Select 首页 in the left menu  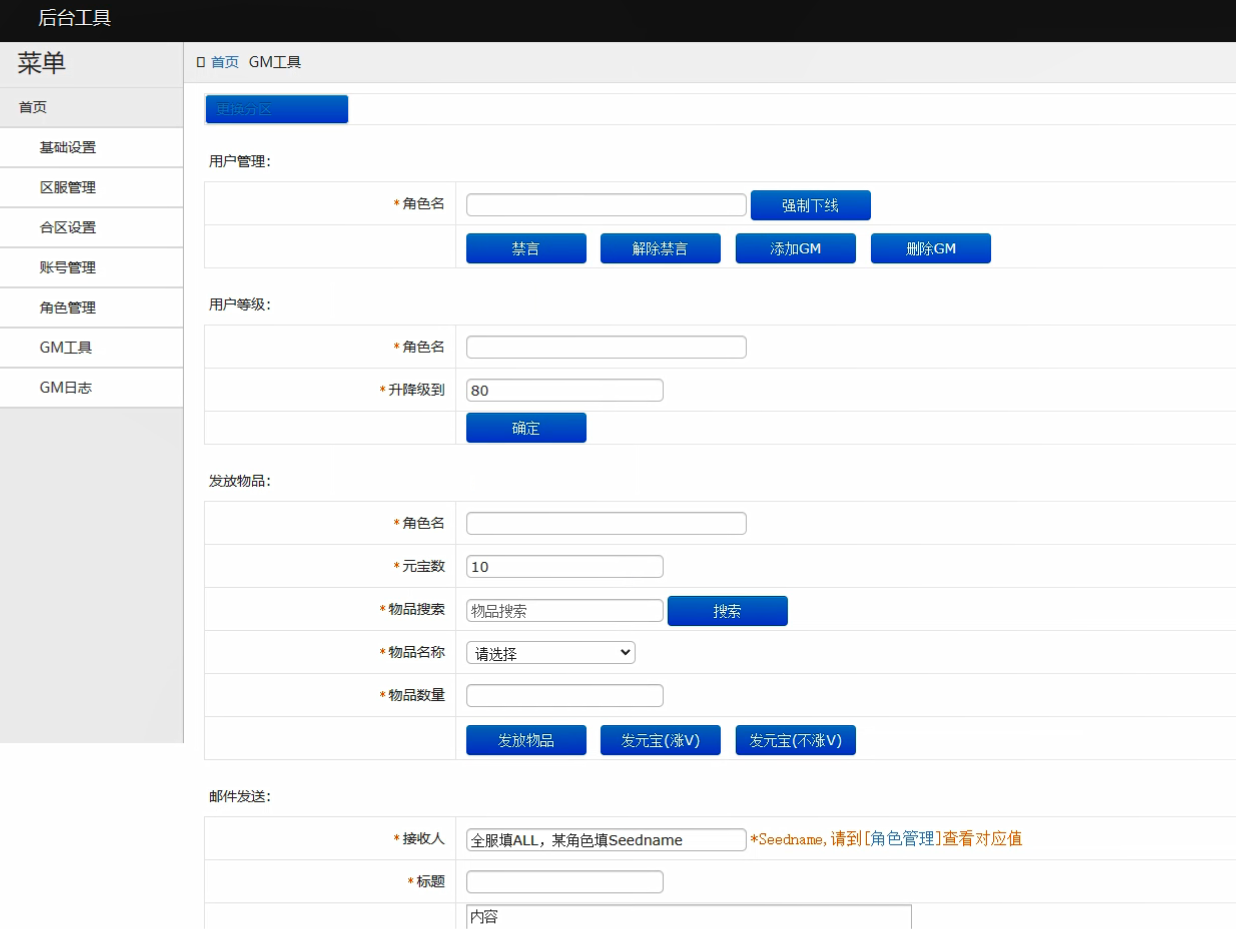pos(91,107)
